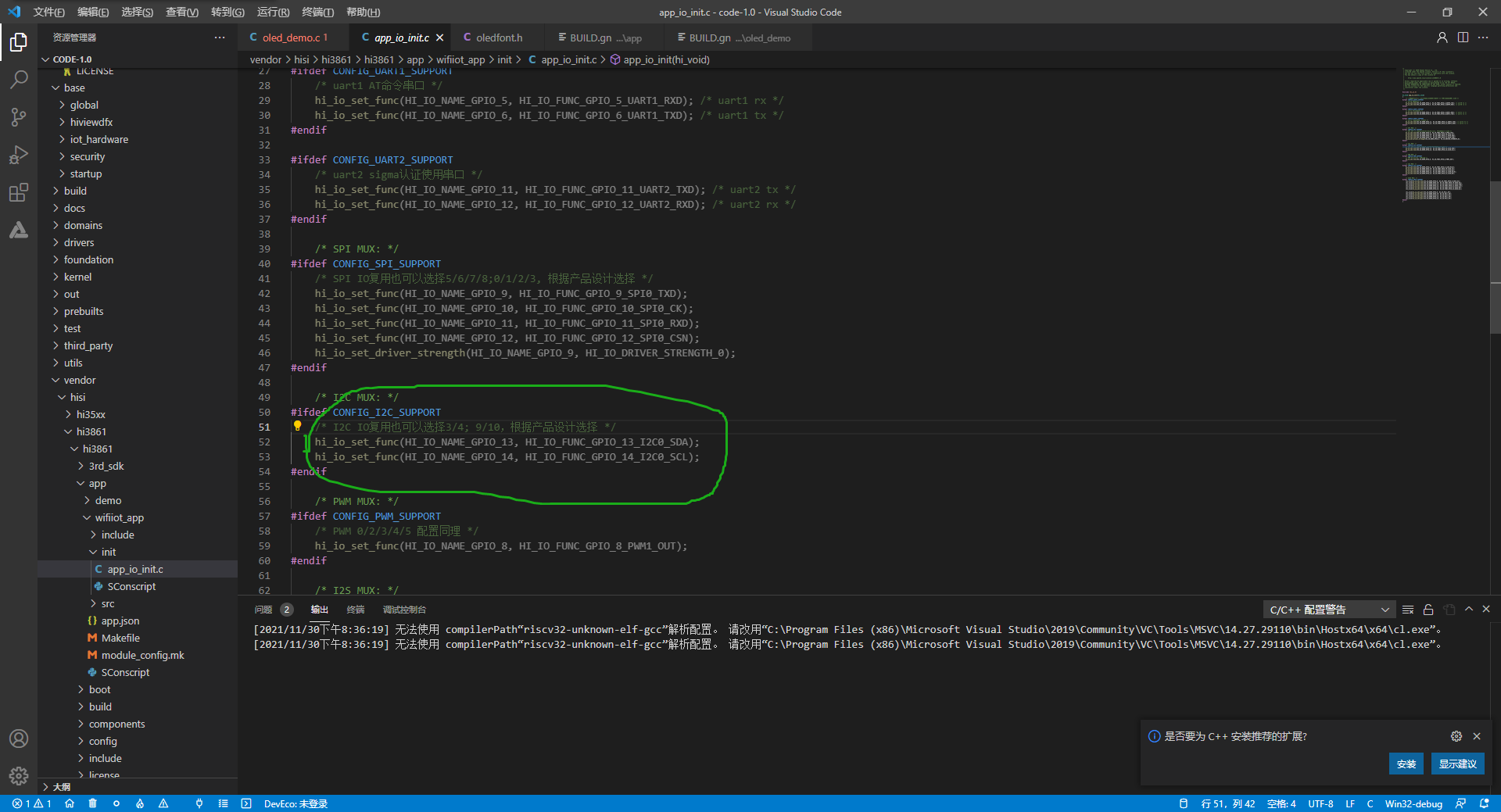Open the Source Control view

click(x=19, y=117)
